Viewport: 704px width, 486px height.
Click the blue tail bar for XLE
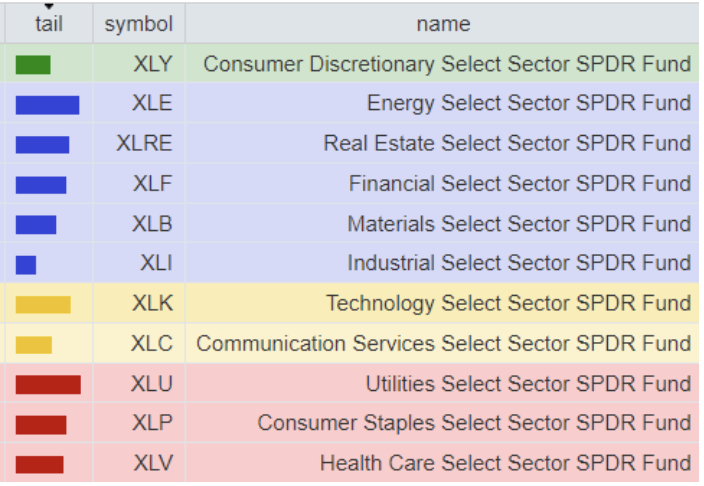[47, 105]
